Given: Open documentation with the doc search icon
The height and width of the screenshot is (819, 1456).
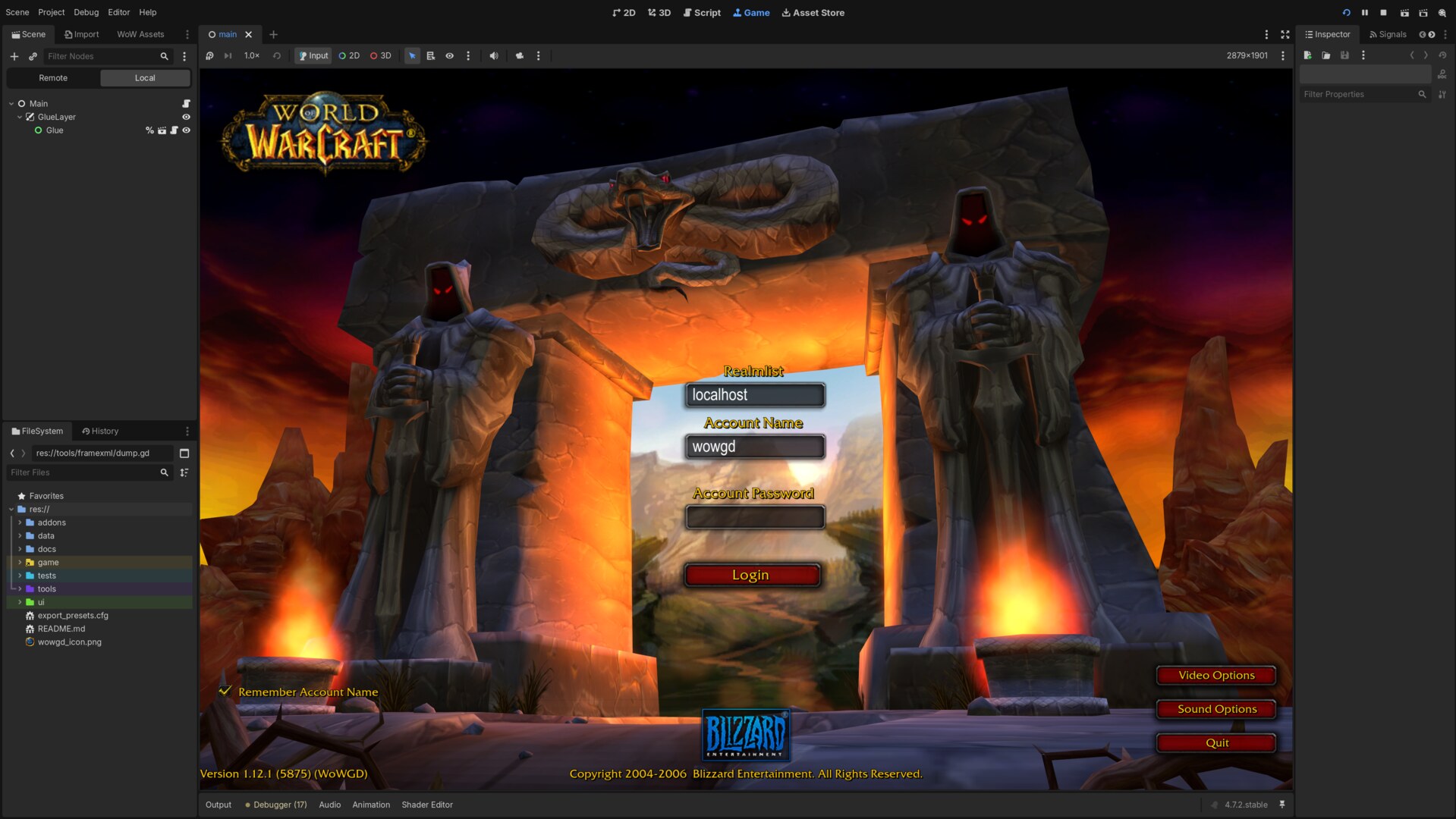Looking at the screenshot, I should 1442,74.
